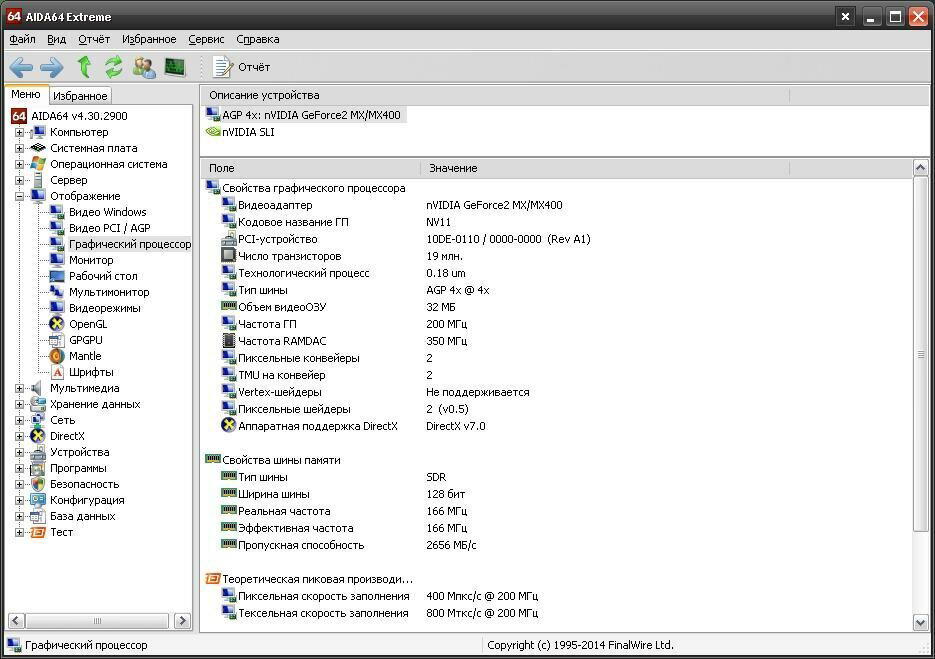Click the sidebar horizontal scroll right arrow
Viewport: 935px width, 659px height.
182,621
